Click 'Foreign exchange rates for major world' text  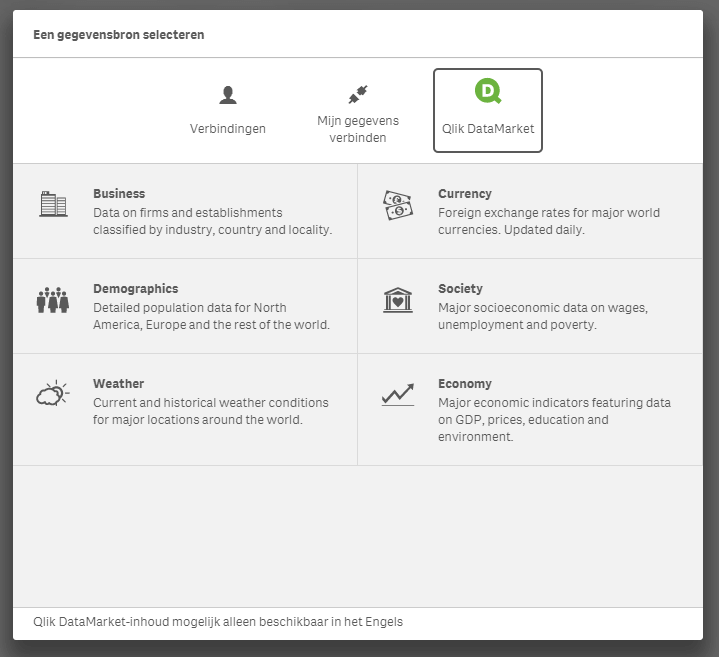click(549, 213)
